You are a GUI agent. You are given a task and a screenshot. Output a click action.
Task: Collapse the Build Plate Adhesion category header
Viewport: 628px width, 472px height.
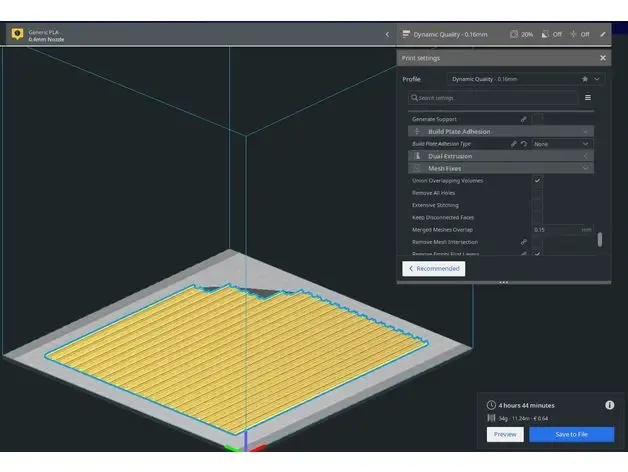(x=501, y=131)
